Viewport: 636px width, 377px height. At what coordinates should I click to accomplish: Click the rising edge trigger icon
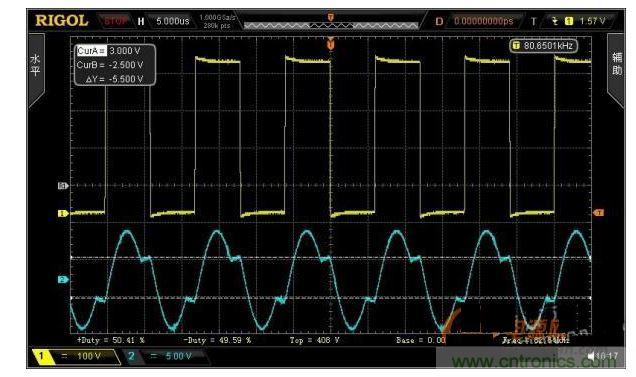555,21
